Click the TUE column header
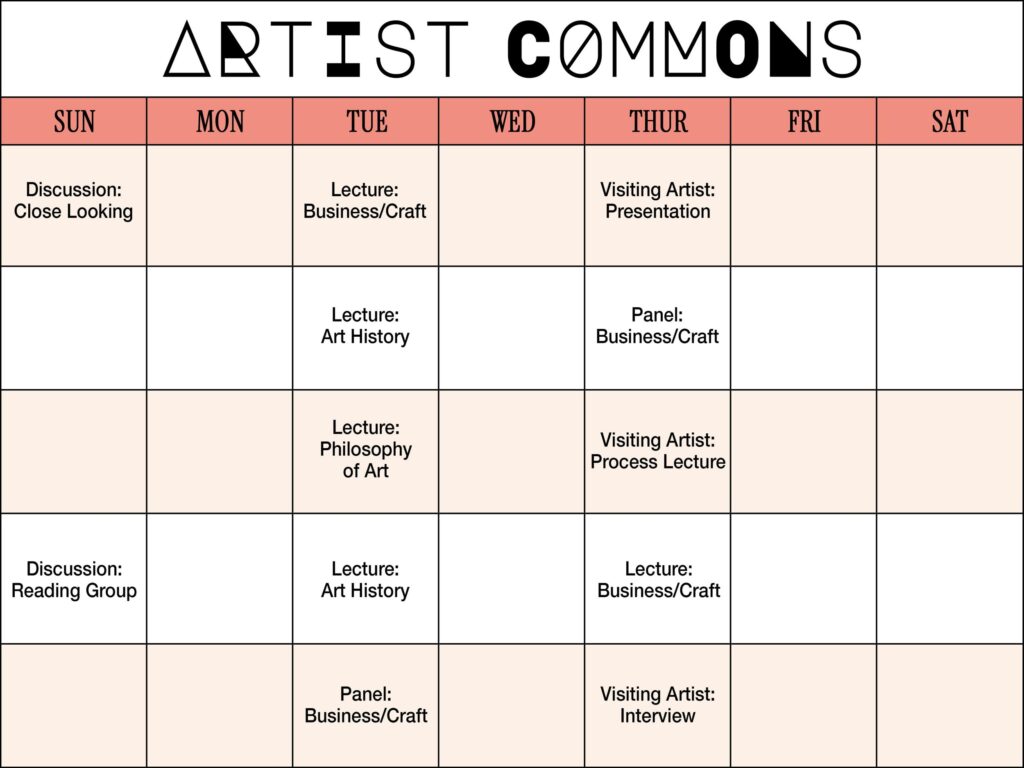 pos(366,121)
